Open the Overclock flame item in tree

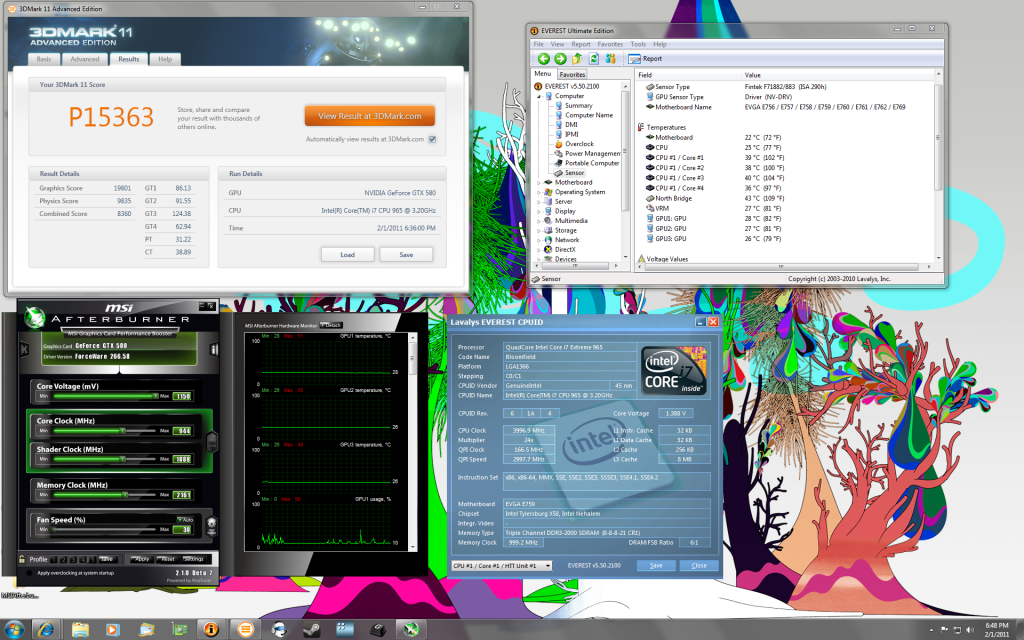tap(579, 144)
